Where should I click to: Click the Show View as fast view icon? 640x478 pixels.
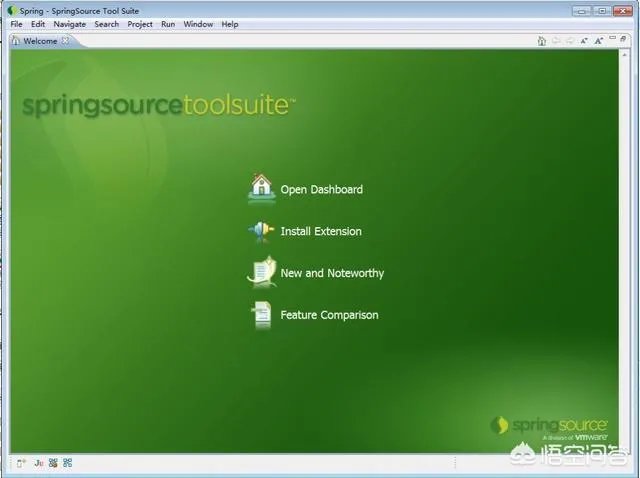point(21,463)
